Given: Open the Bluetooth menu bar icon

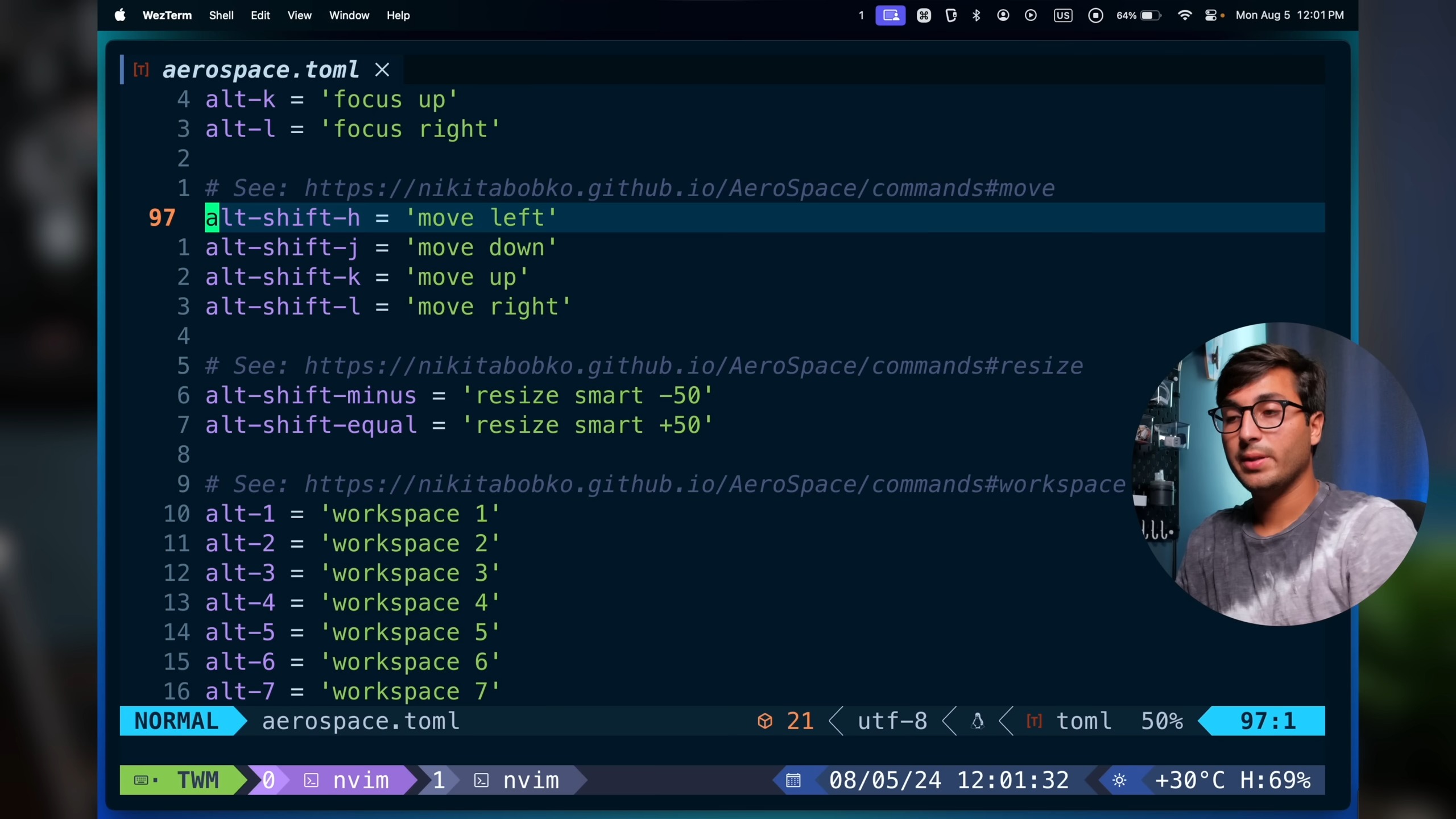Looking at the screenshot, I should (x=977, y=15).
